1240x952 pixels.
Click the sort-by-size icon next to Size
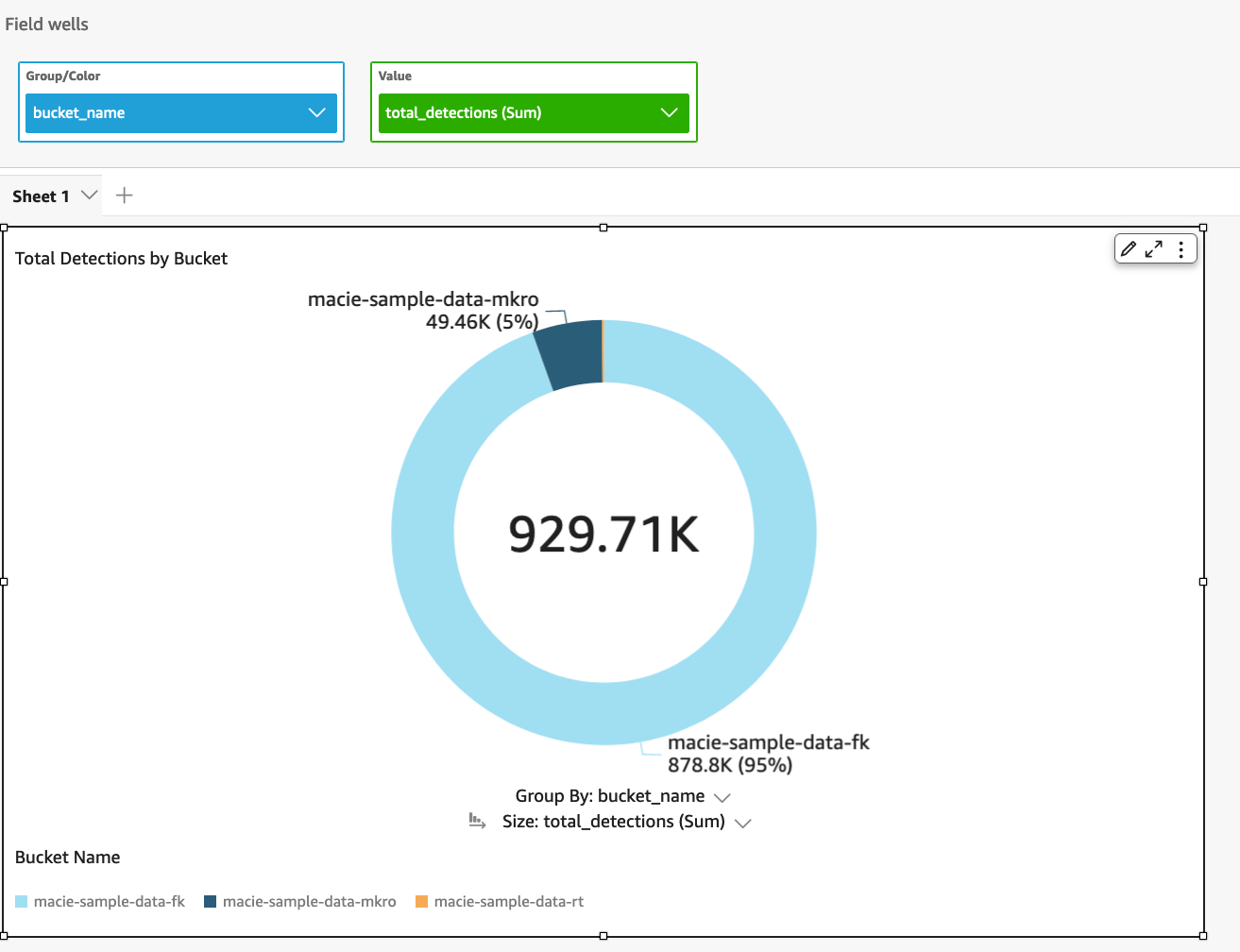click(478, 821)
